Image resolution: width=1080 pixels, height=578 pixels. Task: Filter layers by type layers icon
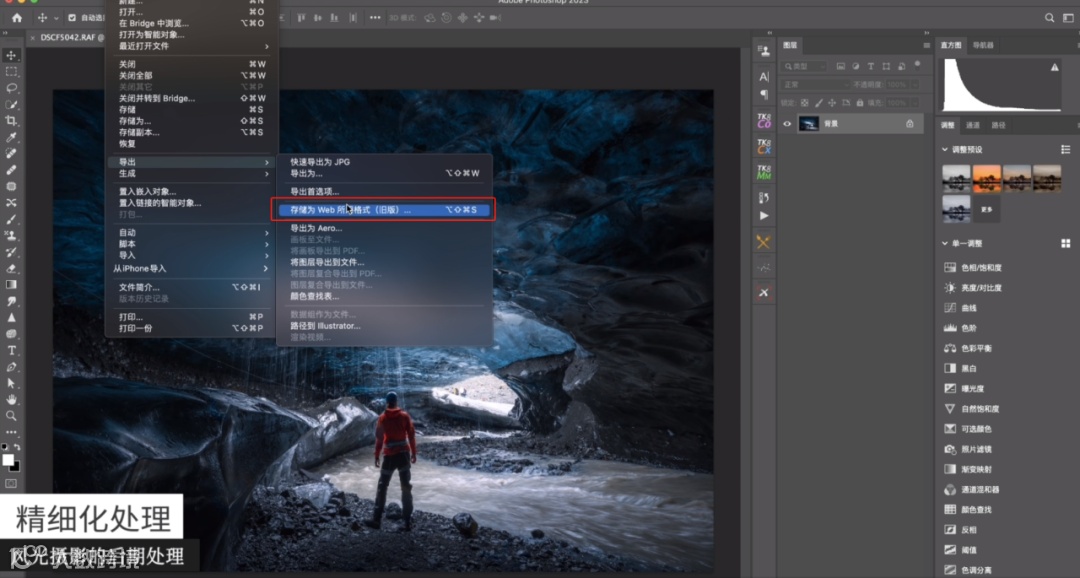pos(871,66)
